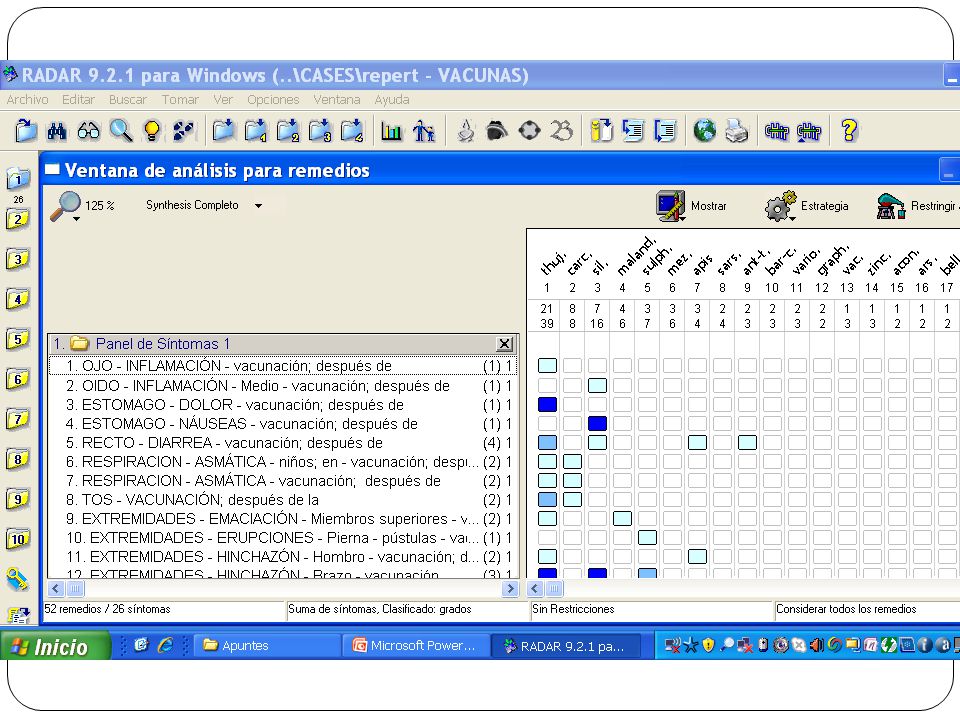
Task: Click the toolbar folder icon numbered 1
Action: (255, 130)
